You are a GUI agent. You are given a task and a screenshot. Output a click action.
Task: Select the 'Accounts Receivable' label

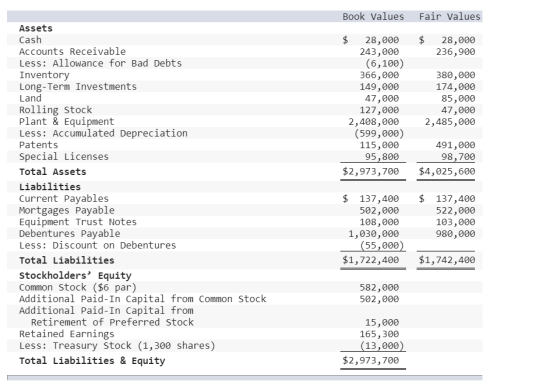click(x=72, y=51)
